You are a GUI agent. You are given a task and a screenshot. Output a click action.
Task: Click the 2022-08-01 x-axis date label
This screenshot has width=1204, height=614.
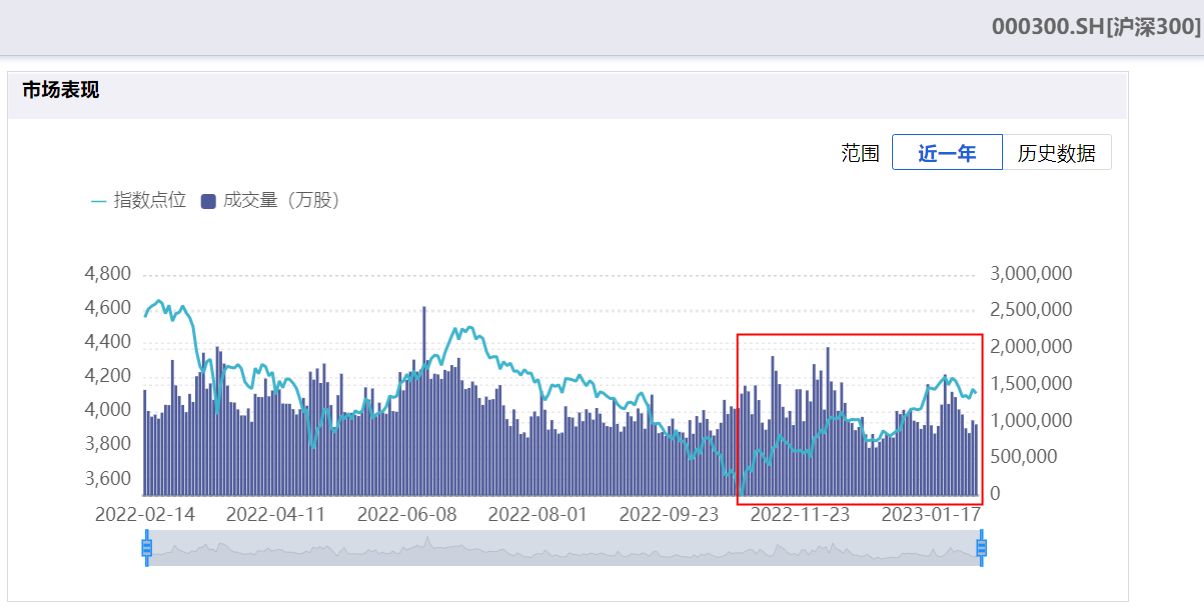(538, 515)
